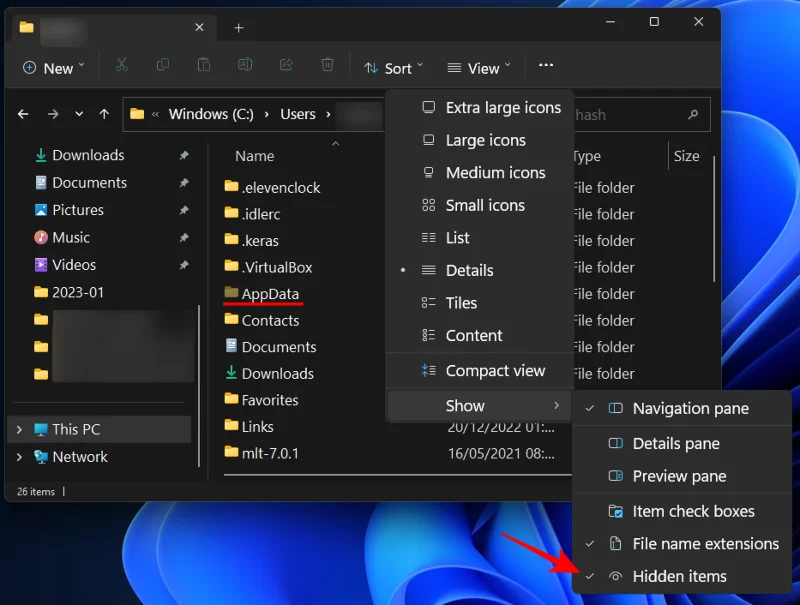Open Videos in navigation pane
The image size is (800, 605).
click(x=65, y=265)
